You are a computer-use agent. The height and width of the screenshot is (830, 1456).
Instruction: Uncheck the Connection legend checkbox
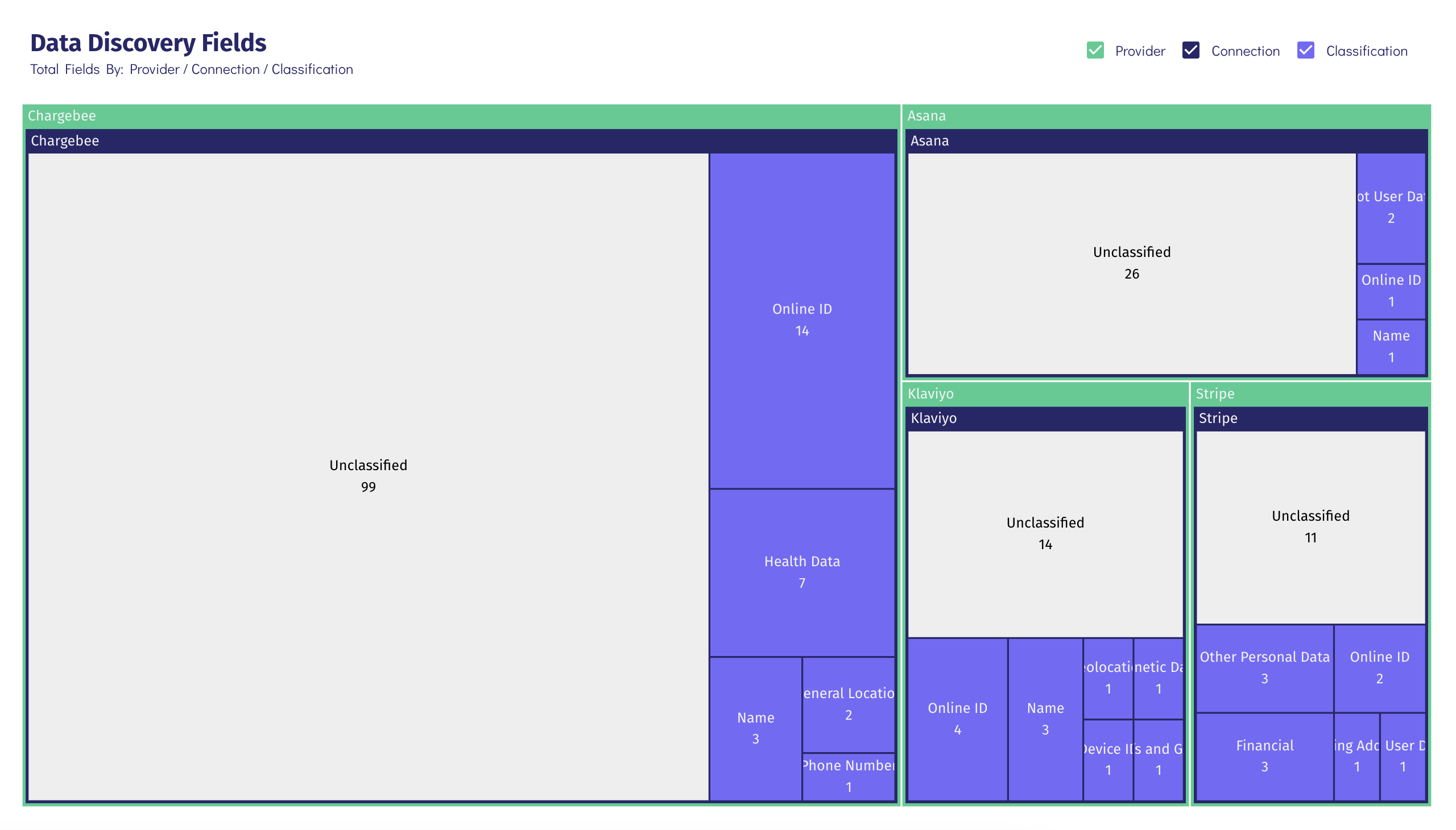click(x=1190, y=51)
